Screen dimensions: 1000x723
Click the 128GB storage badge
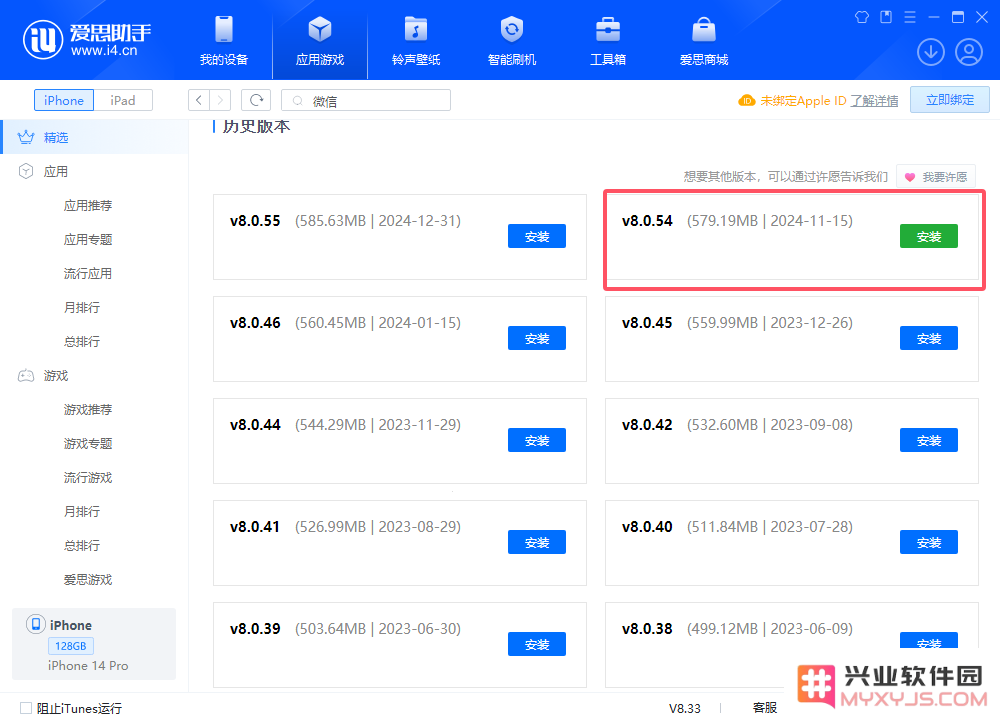[x=71, y=646]
